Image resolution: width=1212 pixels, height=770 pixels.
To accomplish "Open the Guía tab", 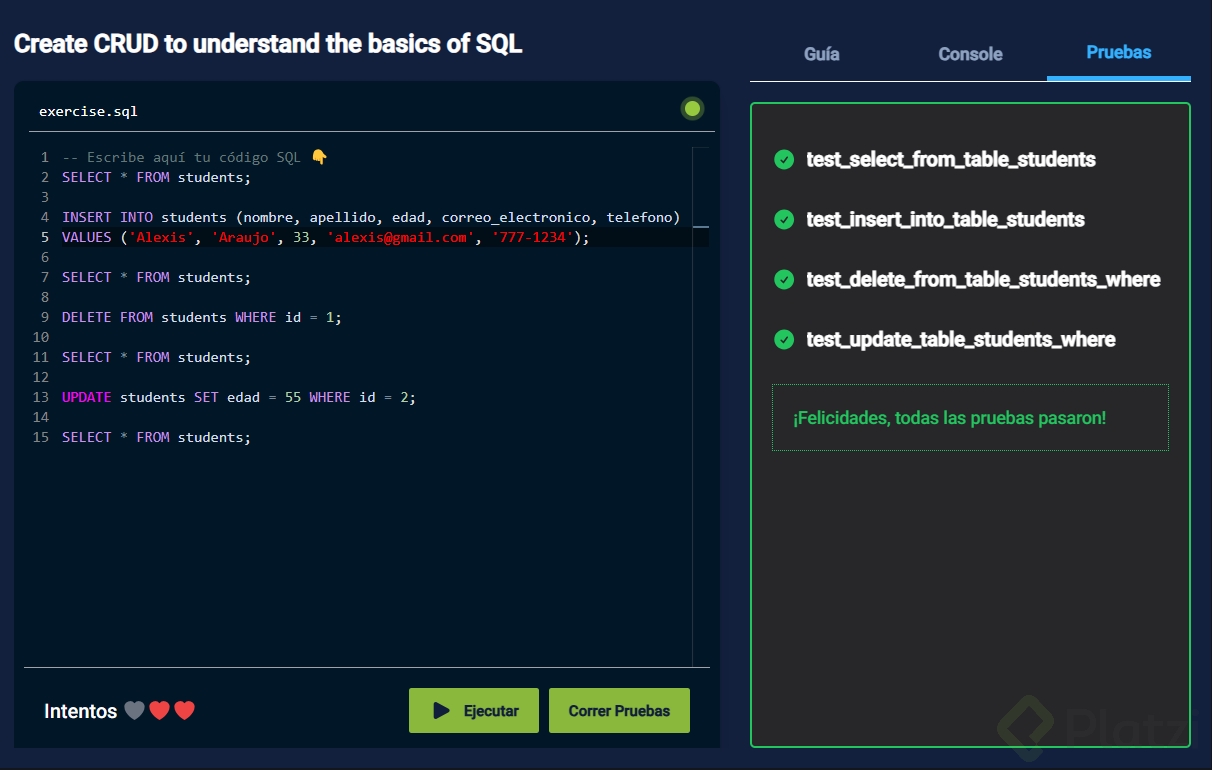I will (821, 54).
